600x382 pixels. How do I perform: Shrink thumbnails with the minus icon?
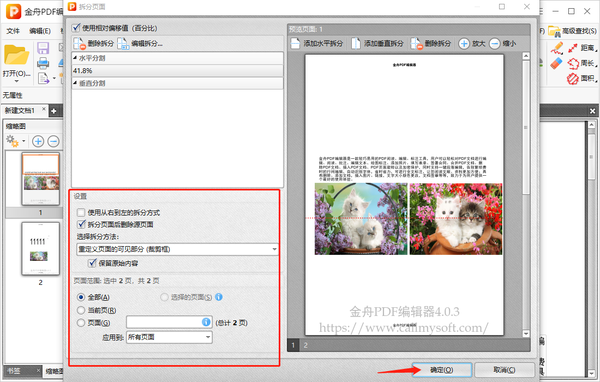pyautogui.click(x=54, y=142)
